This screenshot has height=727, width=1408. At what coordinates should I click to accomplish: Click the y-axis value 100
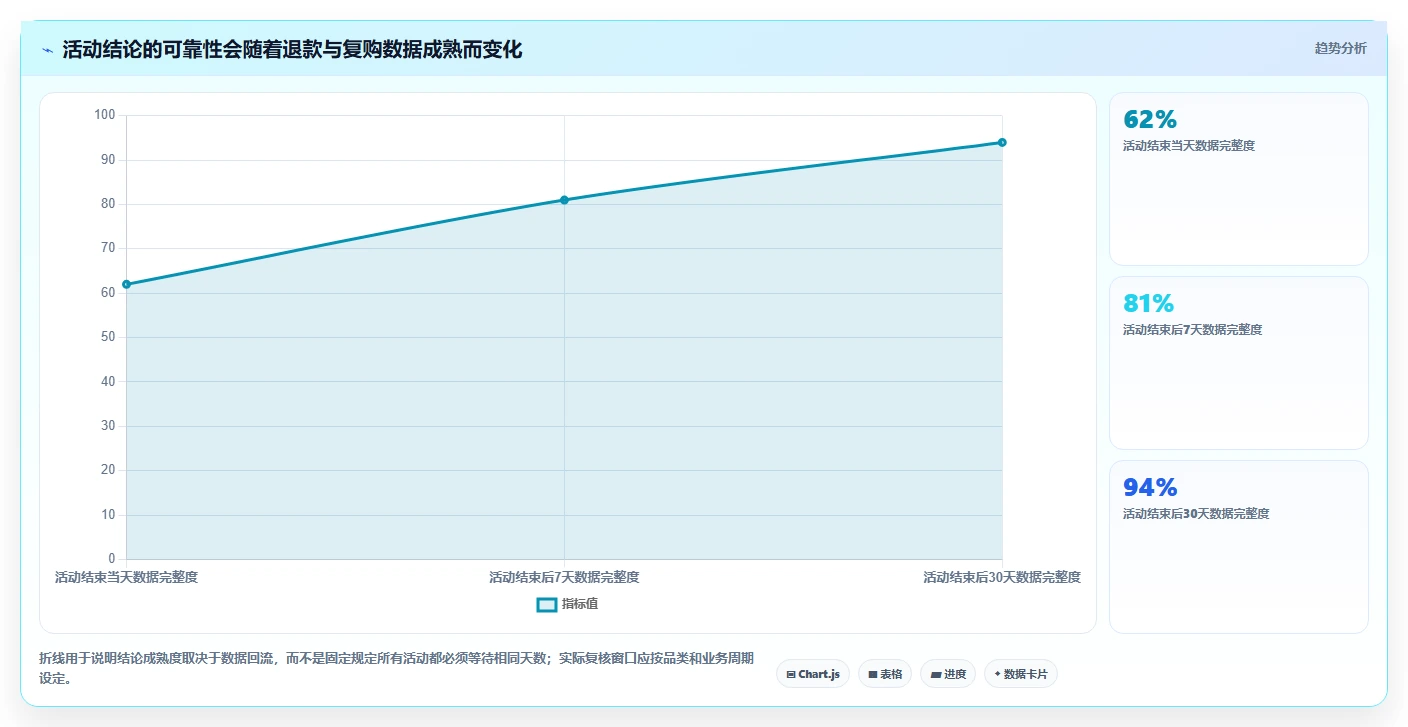[x=105, y=115]
